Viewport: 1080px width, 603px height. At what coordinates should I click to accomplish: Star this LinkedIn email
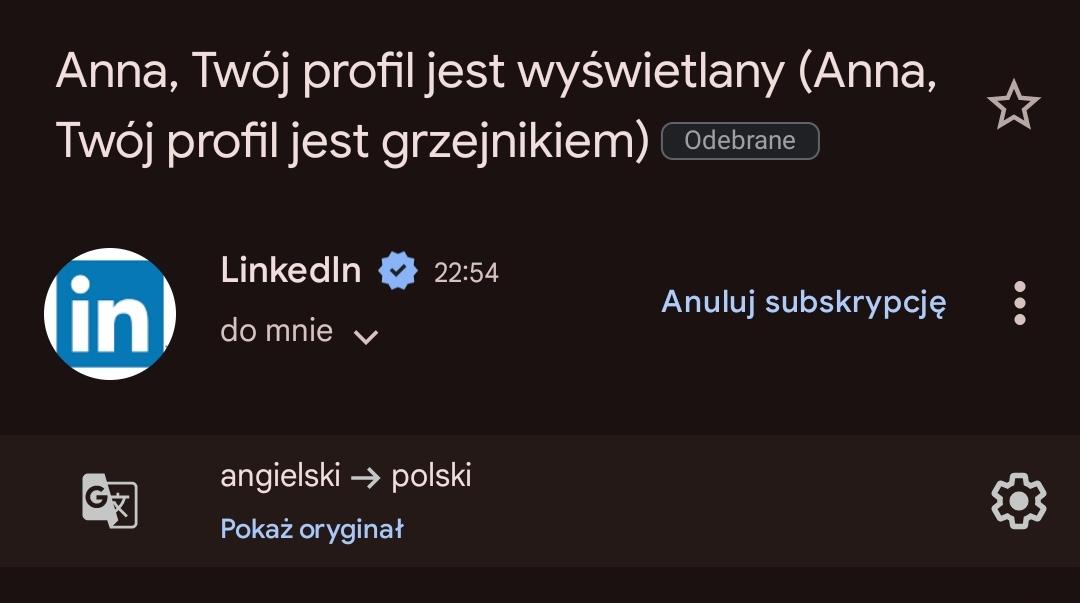point(1014,105)
